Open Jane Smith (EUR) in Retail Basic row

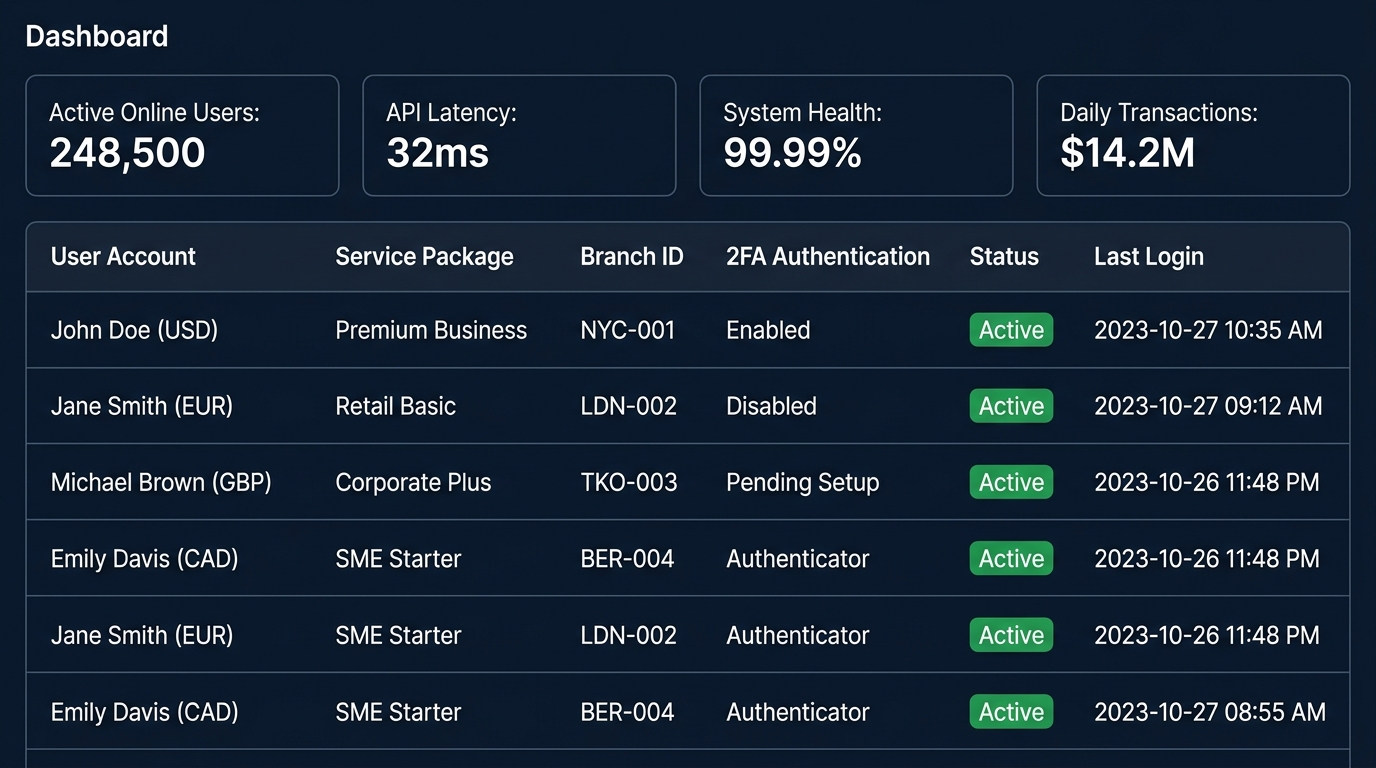(x=141, y=406)
